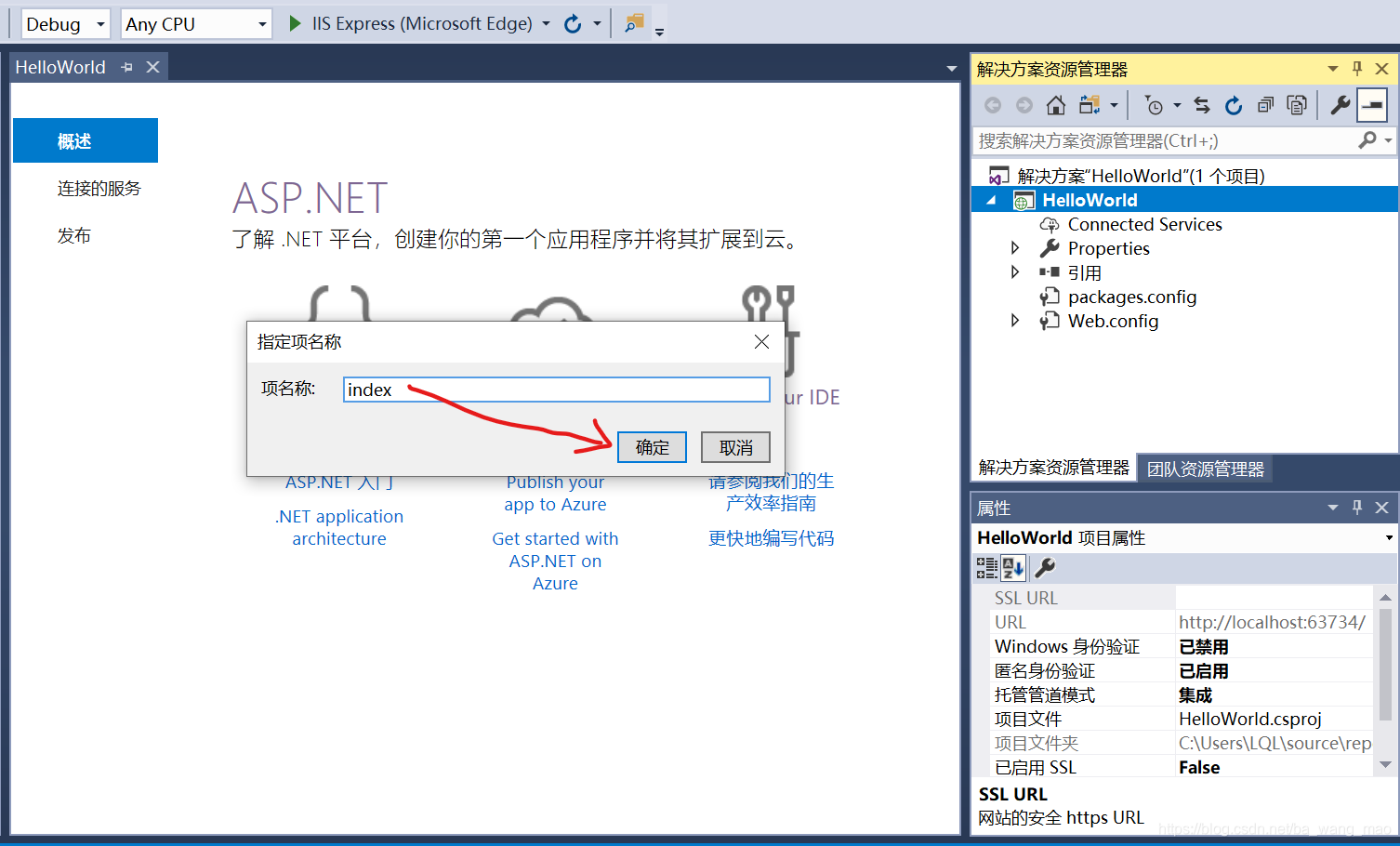
Task: Click the pending changes filter clock icon
Action: click(x=1154, y=105)
